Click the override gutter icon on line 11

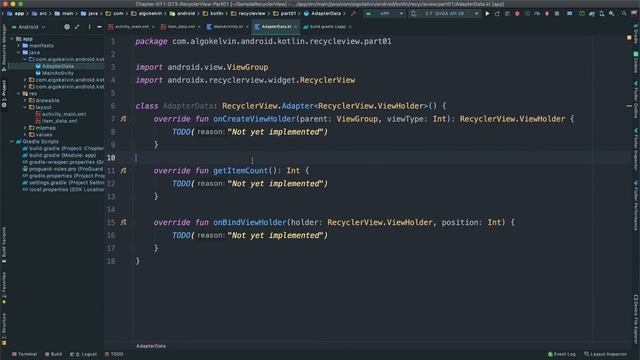point(123,171)
